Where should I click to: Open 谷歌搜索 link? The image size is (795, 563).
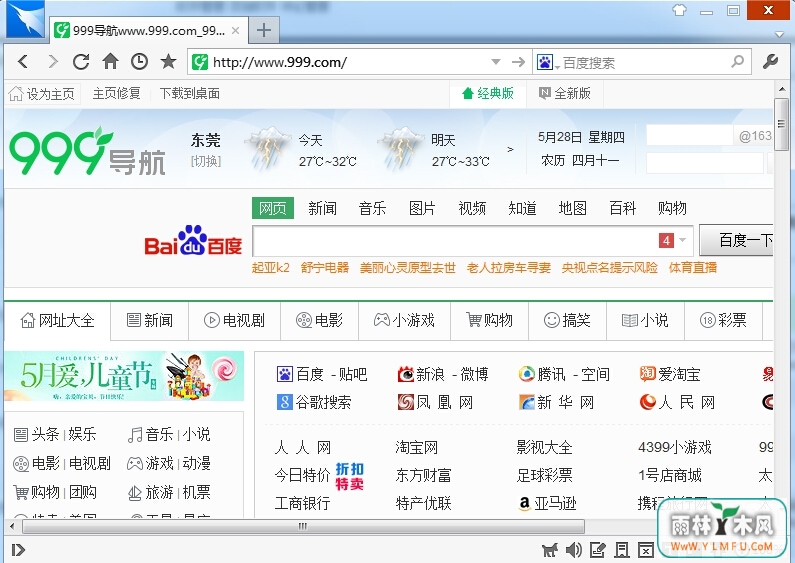point(314,402)
